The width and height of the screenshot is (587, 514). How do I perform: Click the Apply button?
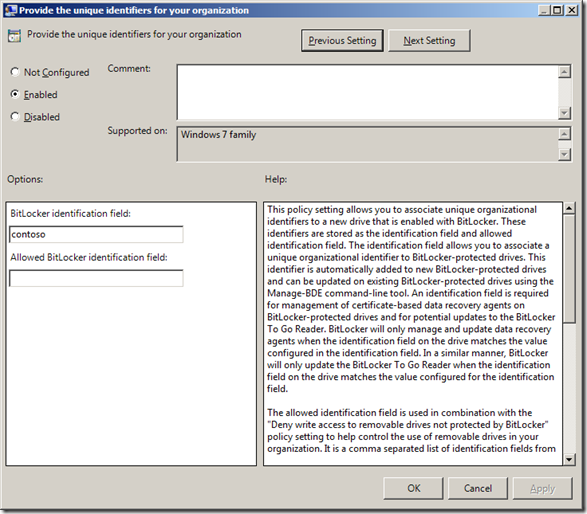[x=542, y=488]
